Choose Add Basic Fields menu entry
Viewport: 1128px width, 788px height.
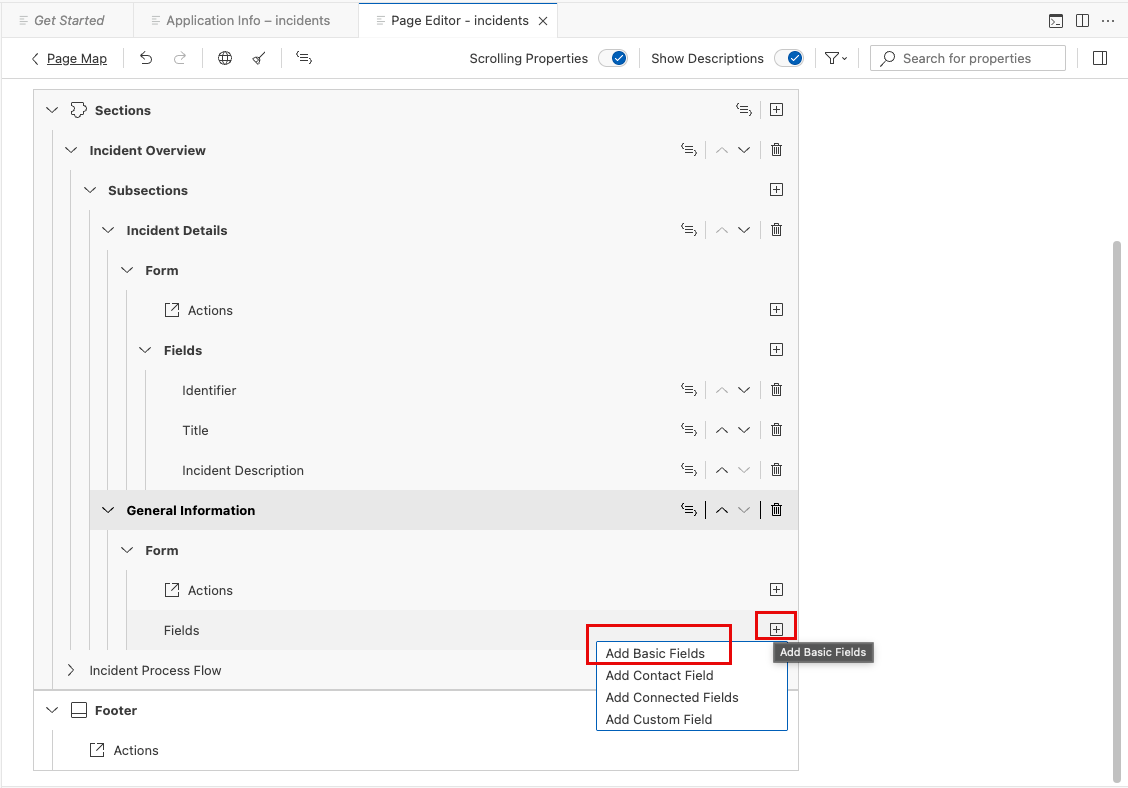[x=691, y=653]
